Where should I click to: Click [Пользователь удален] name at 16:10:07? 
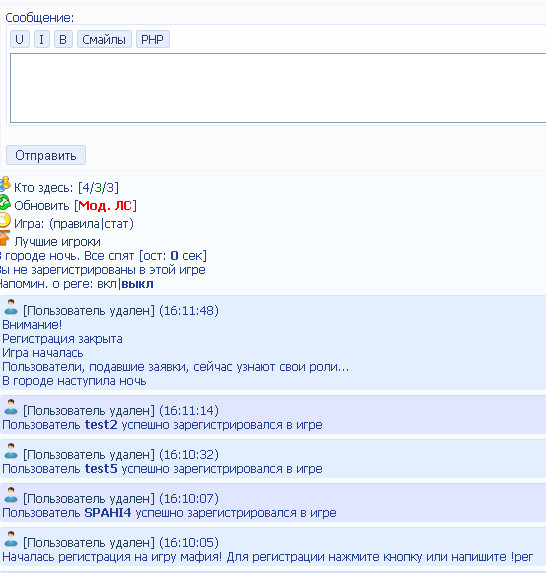click(89, 499)
